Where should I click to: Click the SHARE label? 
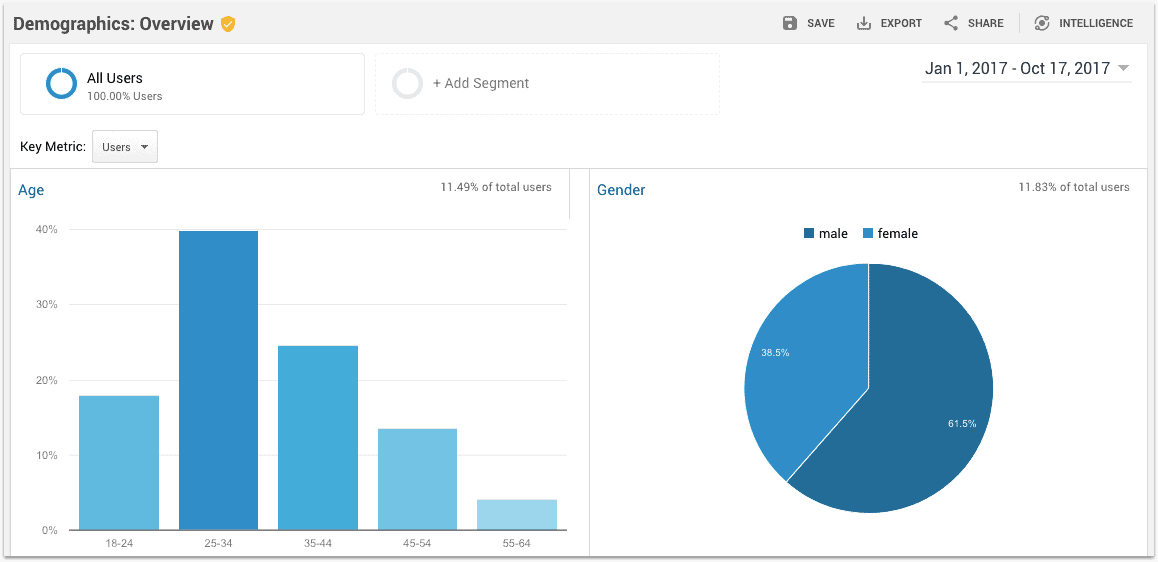click(x=985, y=23)
